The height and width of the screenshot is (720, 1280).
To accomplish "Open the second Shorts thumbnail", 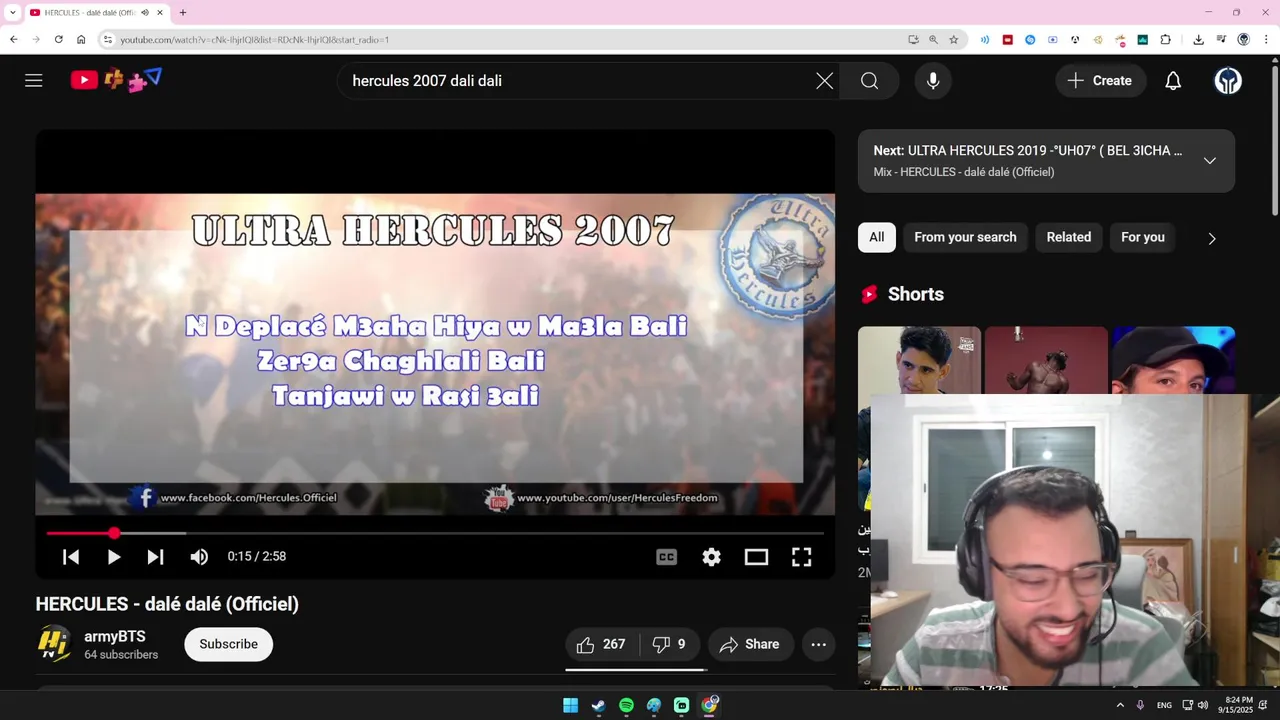I will 1045,360.
